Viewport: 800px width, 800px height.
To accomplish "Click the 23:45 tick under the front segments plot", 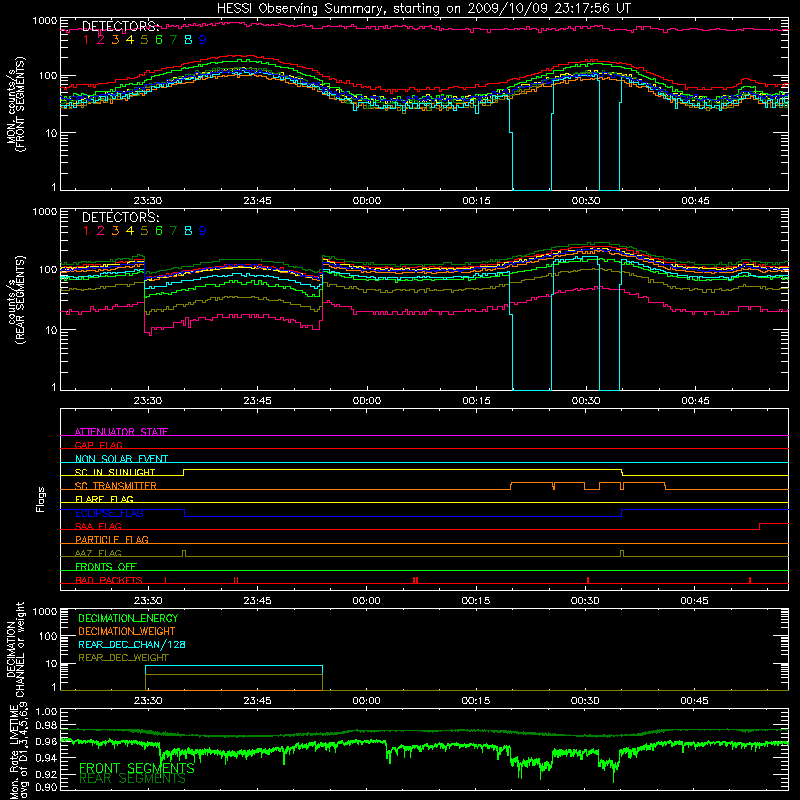I will coord(257,201).
